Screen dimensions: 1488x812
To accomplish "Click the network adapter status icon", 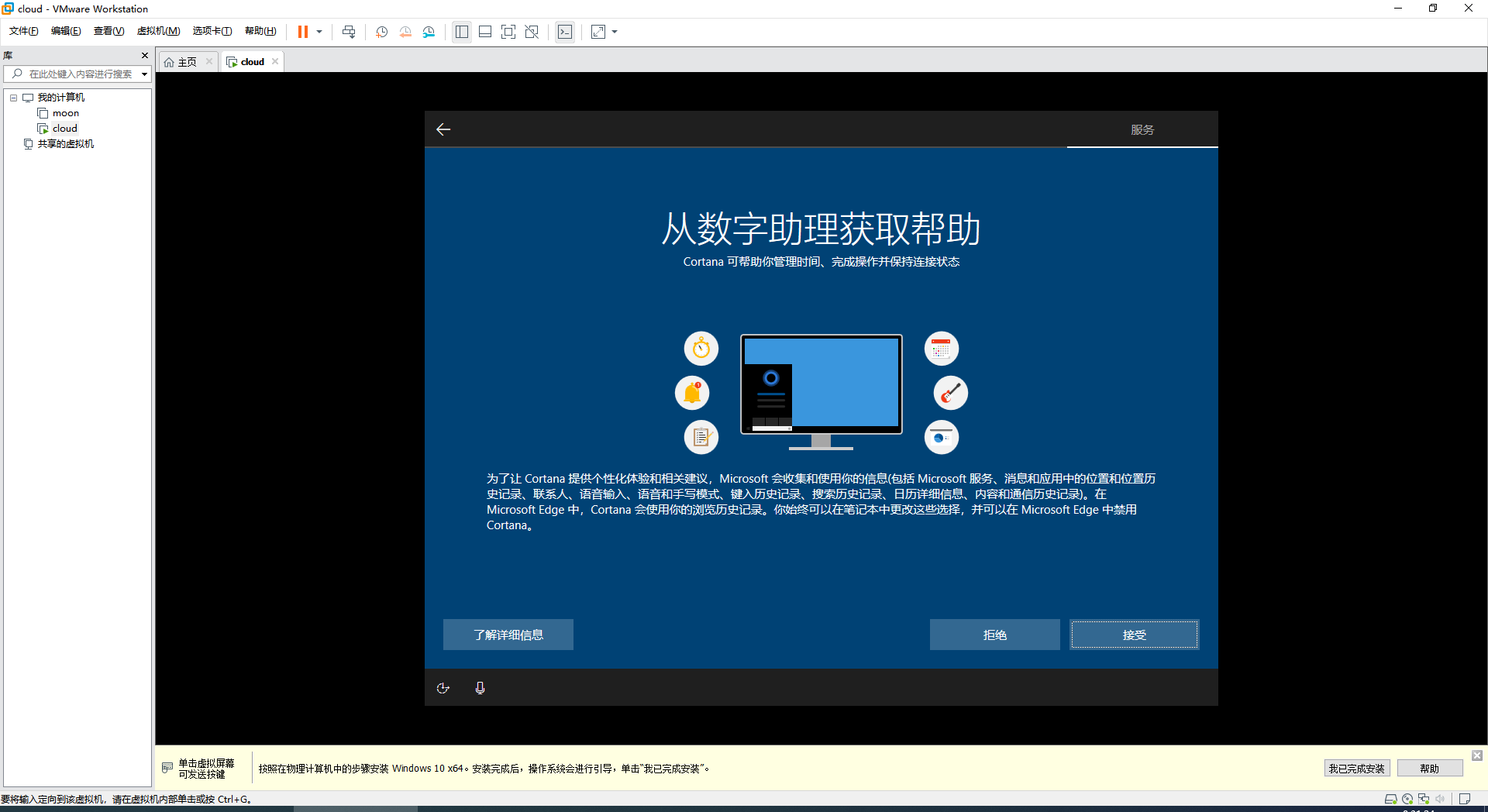I will (x=1424, y=799).
